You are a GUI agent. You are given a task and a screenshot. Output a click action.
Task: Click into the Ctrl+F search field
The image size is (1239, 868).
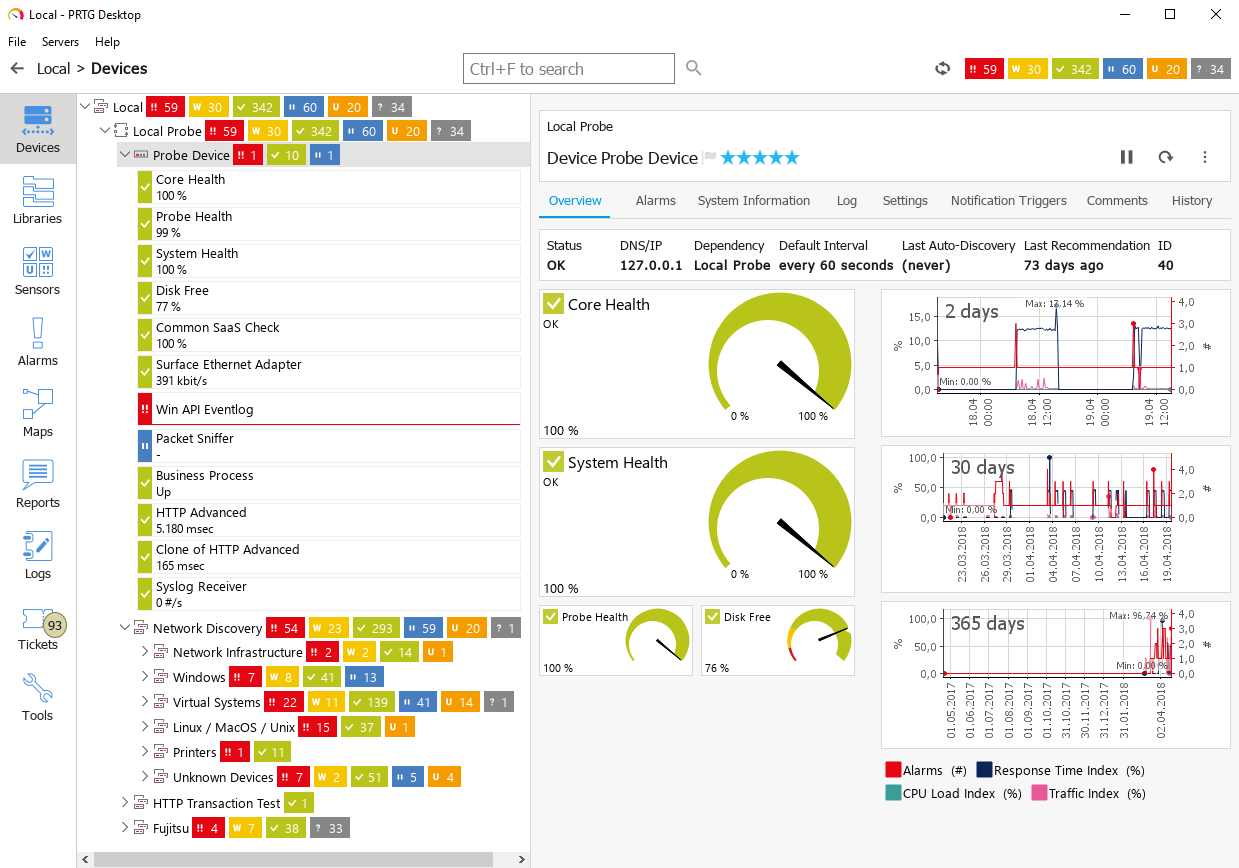(569, 69)
